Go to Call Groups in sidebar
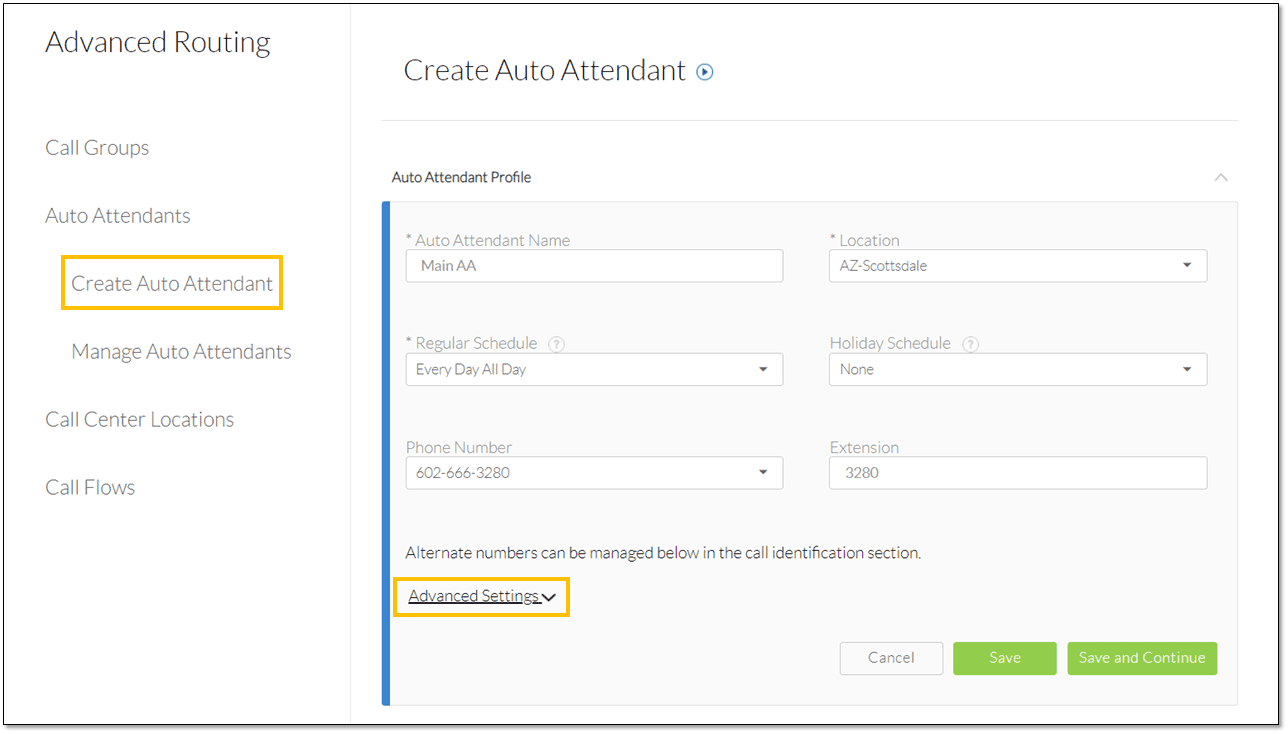 tap(97, 148)
